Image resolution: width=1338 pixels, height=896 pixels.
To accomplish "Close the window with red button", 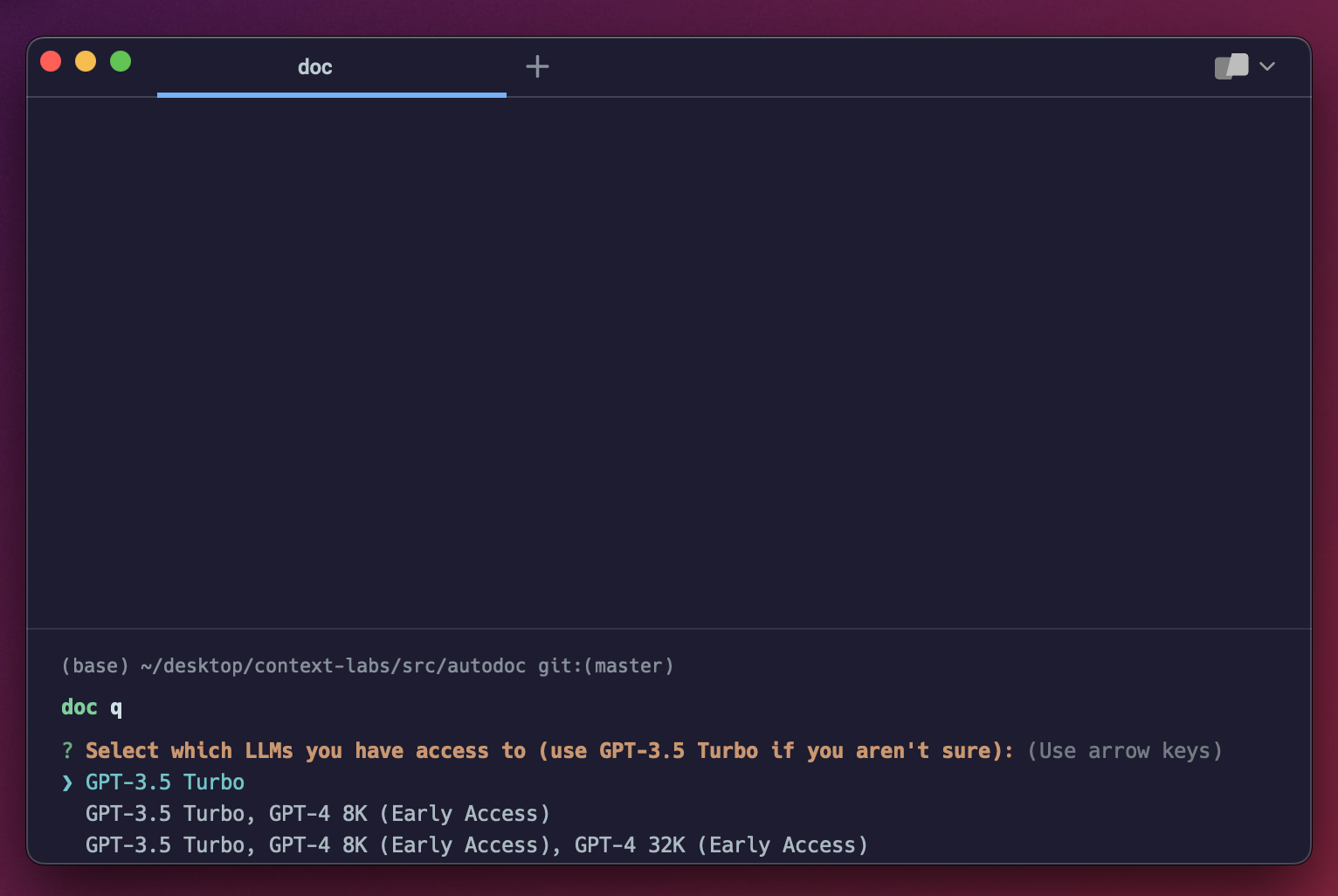I will [x=51, y=61].
